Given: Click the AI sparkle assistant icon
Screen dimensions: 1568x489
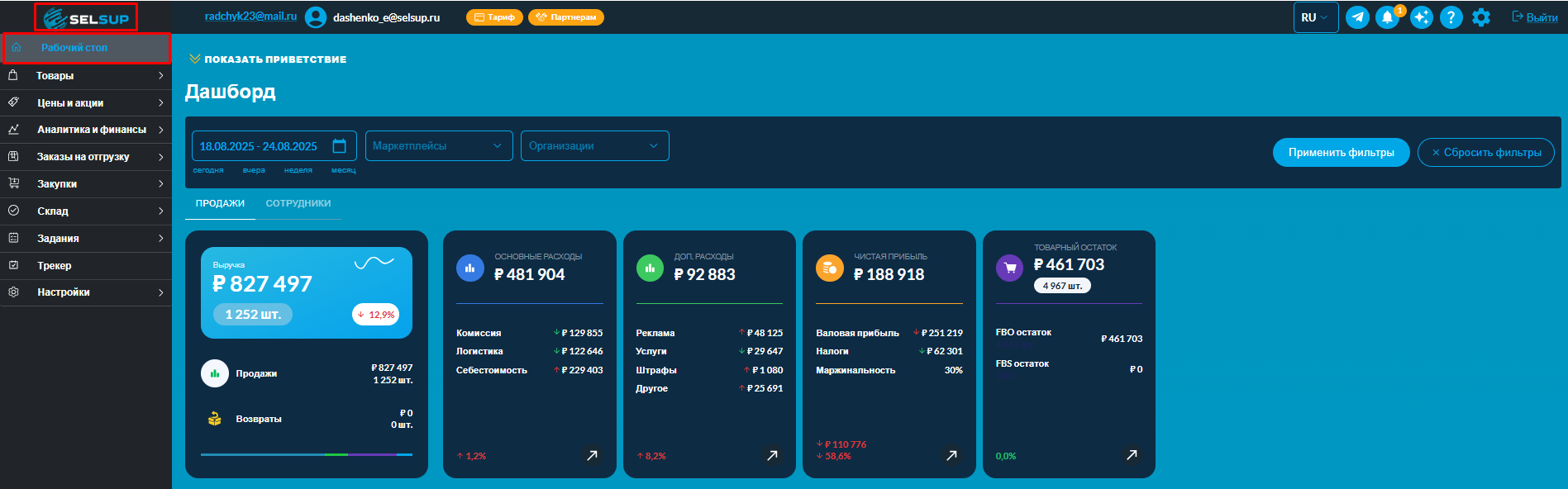Looking at the screenshot, I should (1421, 17).
